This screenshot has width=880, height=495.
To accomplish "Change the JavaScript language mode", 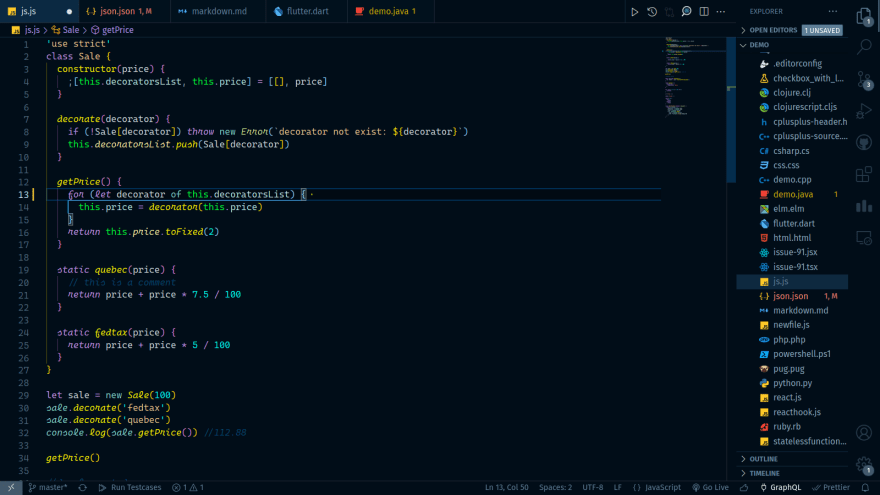I will 657,488.
